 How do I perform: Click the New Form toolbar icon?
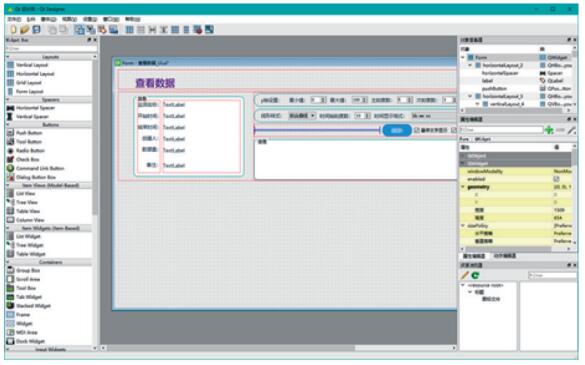pyautogui.click(x=13, y=29)
